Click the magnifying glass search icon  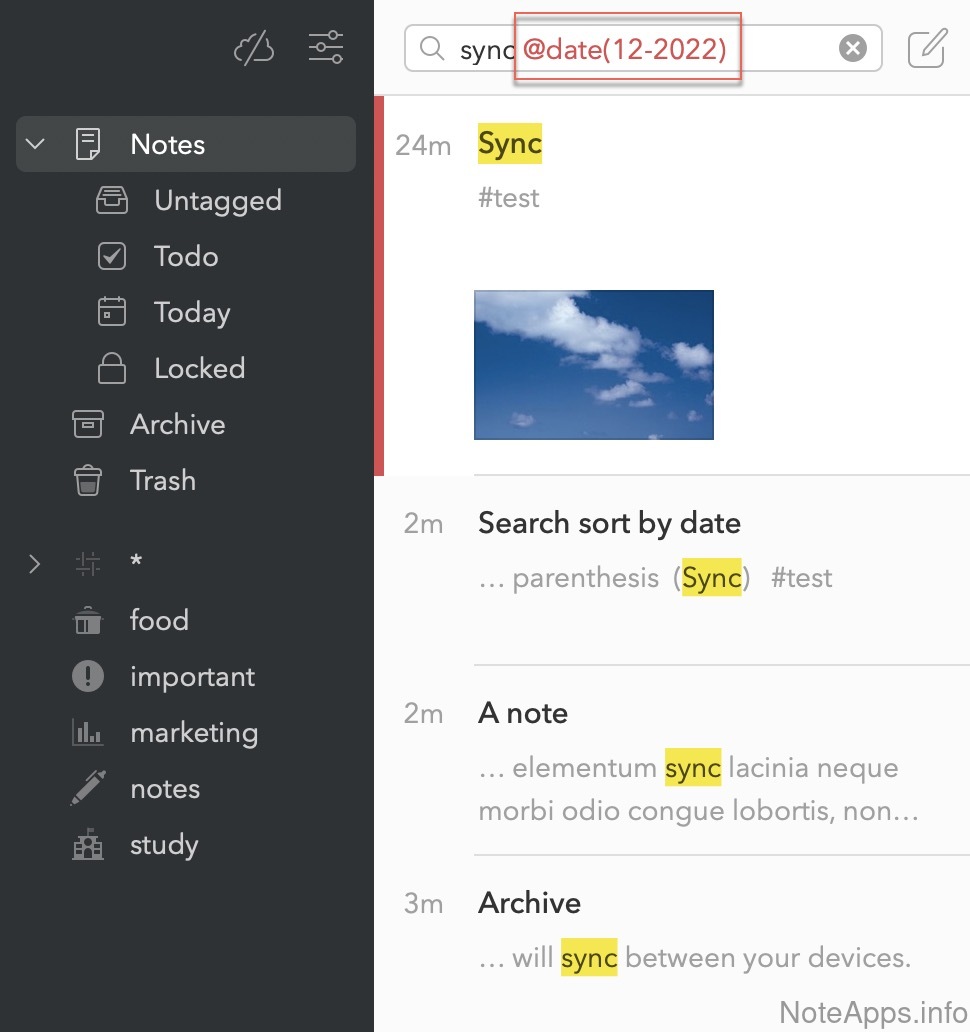(x=432, y=48)
